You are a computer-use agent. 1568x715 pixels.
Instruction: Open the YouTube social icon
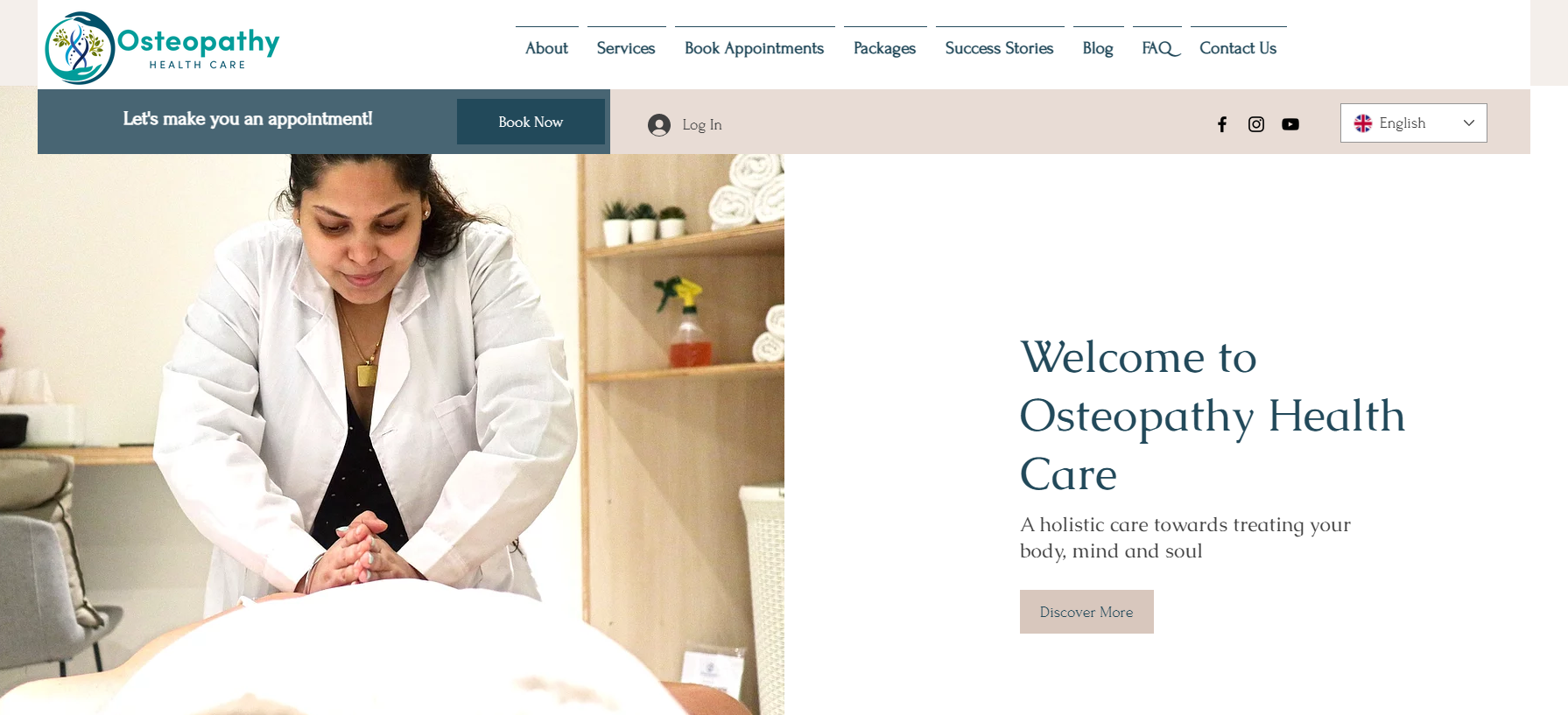1290,124
